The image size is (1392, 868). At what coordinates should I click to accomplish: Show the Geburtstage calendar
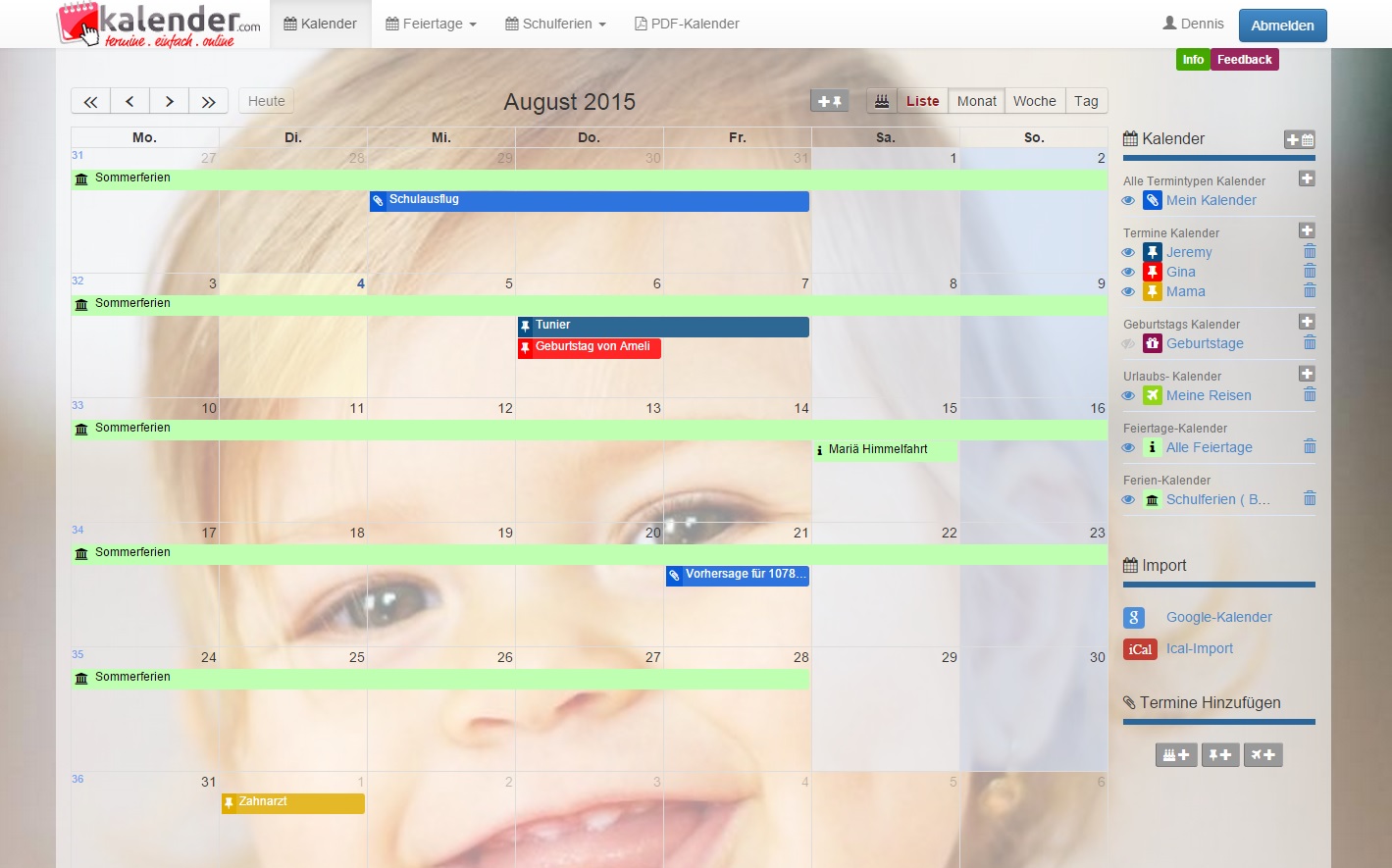1128,343
